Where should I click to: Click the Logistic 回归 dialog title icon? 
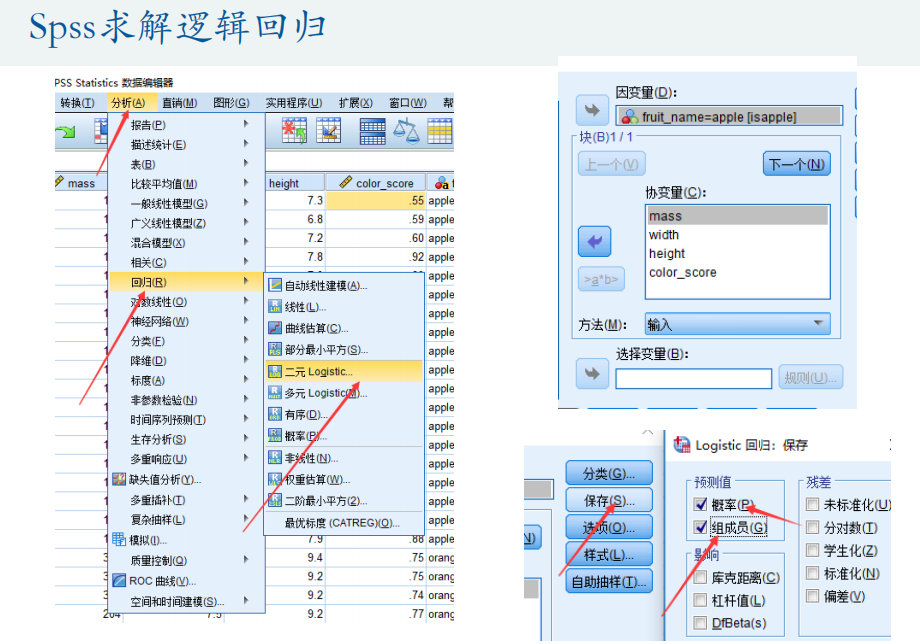tap(682, 445)
